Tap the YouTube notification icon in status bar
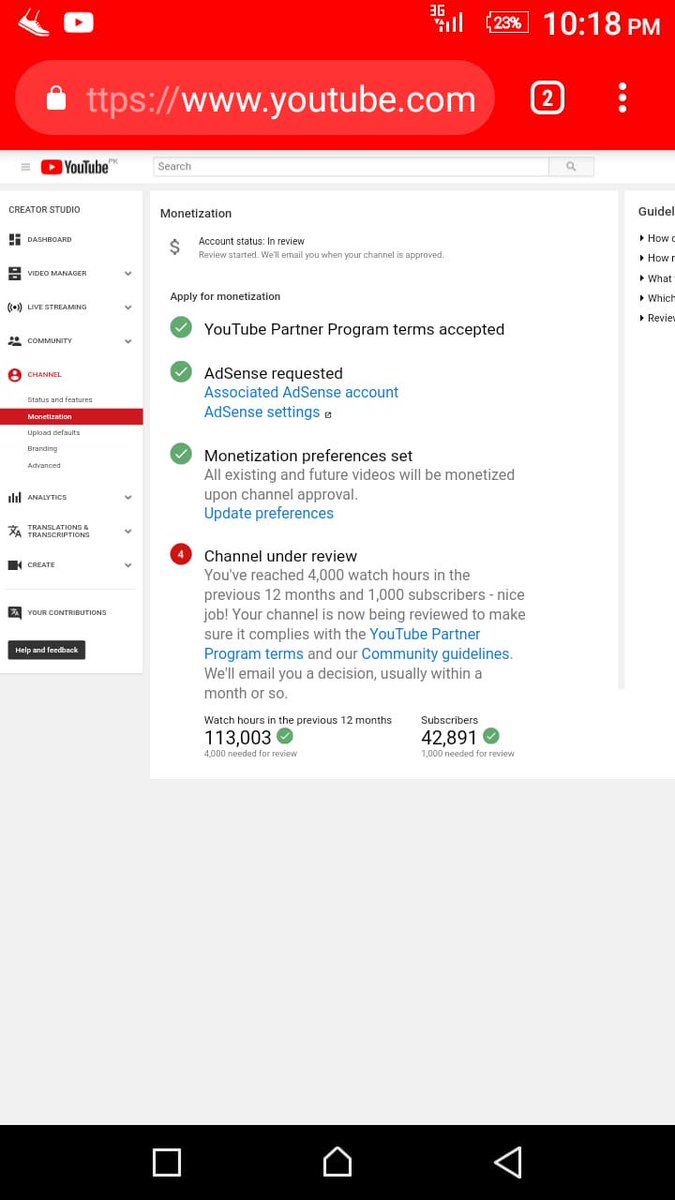 [79, 22]
